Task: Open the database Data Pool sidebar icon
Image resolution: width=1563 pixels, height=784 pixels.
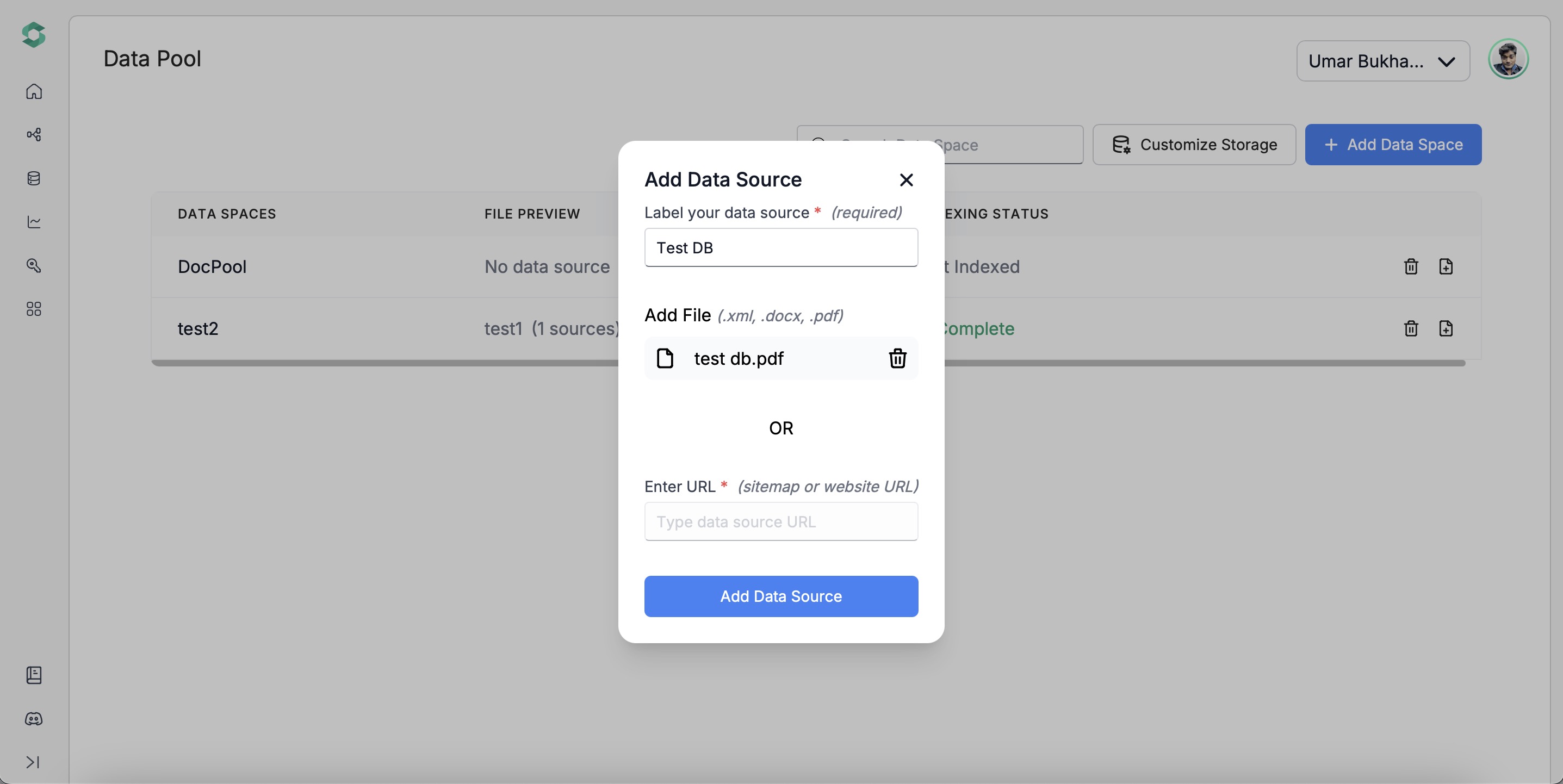Action: (34, 178)
